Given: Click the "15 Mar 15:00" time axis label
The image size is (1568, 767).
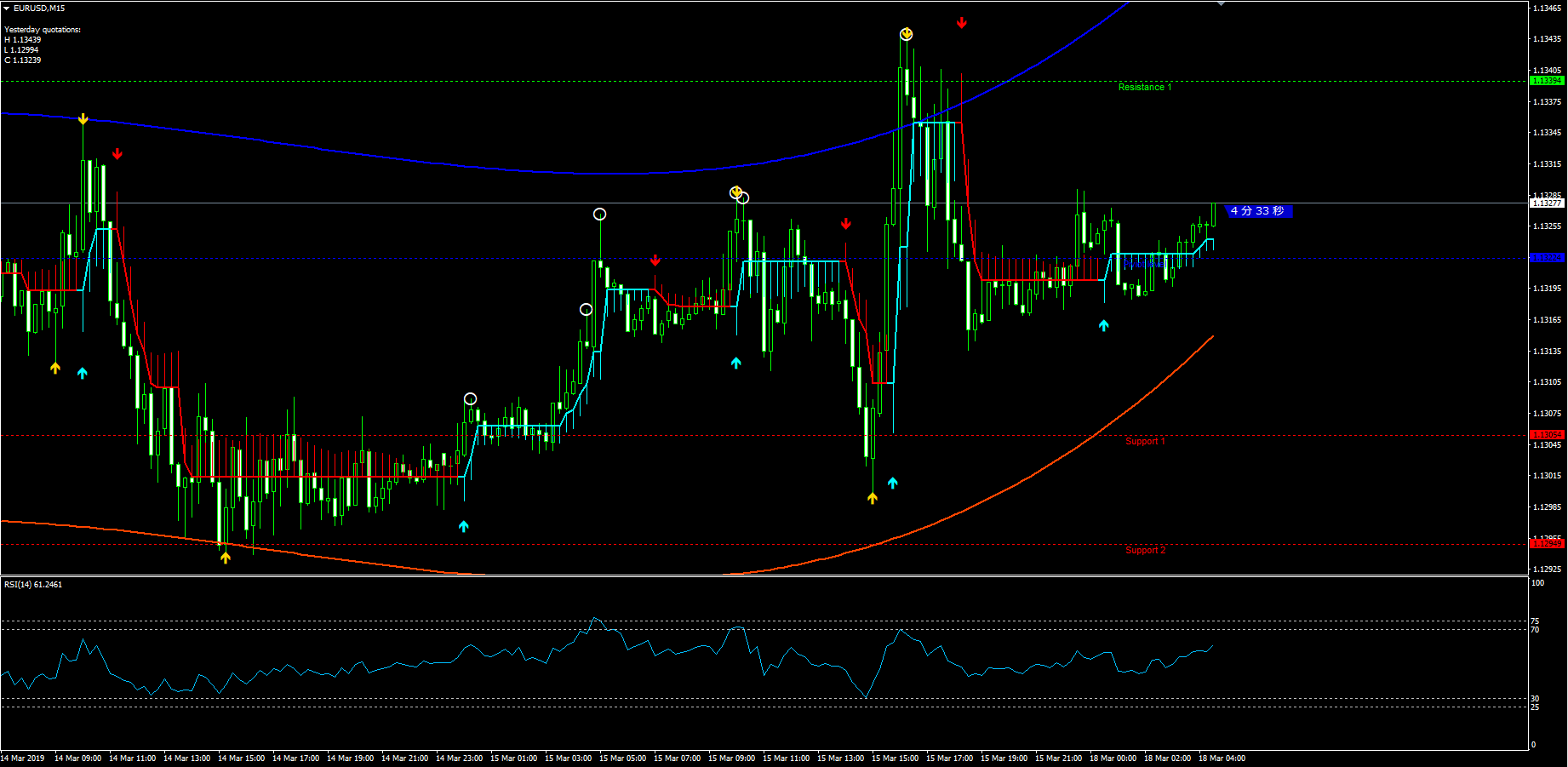Looking at the screenshot, I should (895, 758).
